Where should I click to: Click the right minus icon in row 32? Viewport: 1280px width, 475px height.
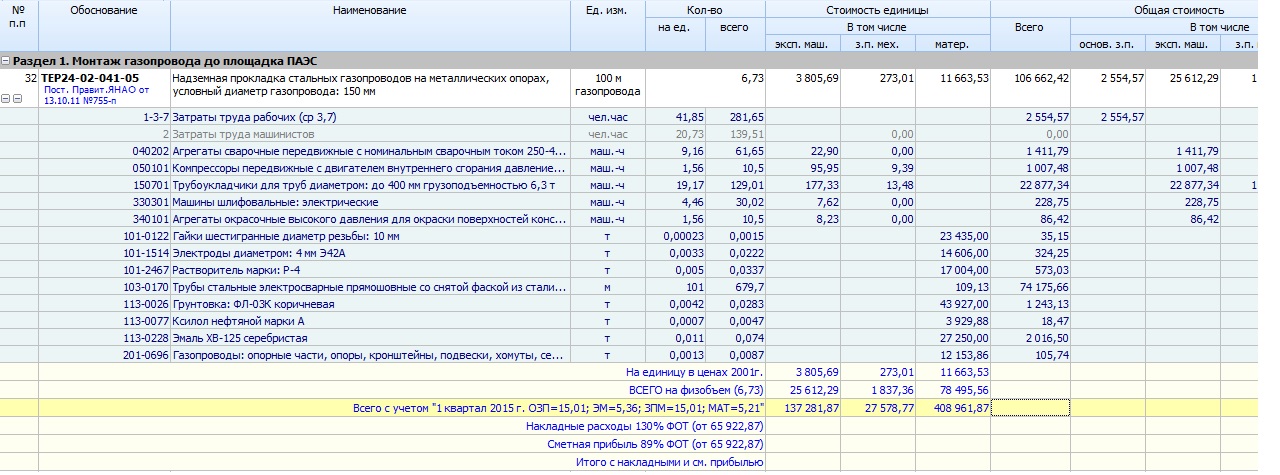click(18, 99)
